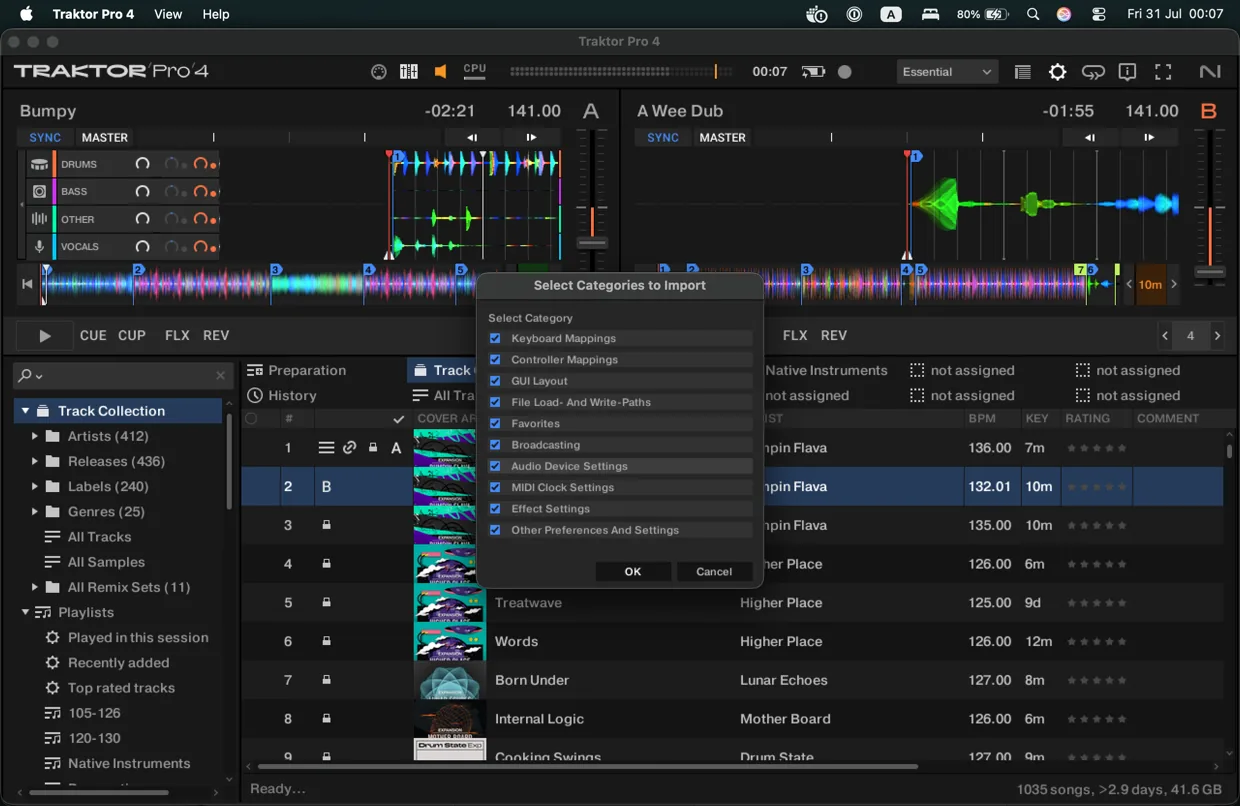Open the Traktor Pro 4 app menu
The width and height of the screenshot is (1240, 806).
[x=93, y=14]
